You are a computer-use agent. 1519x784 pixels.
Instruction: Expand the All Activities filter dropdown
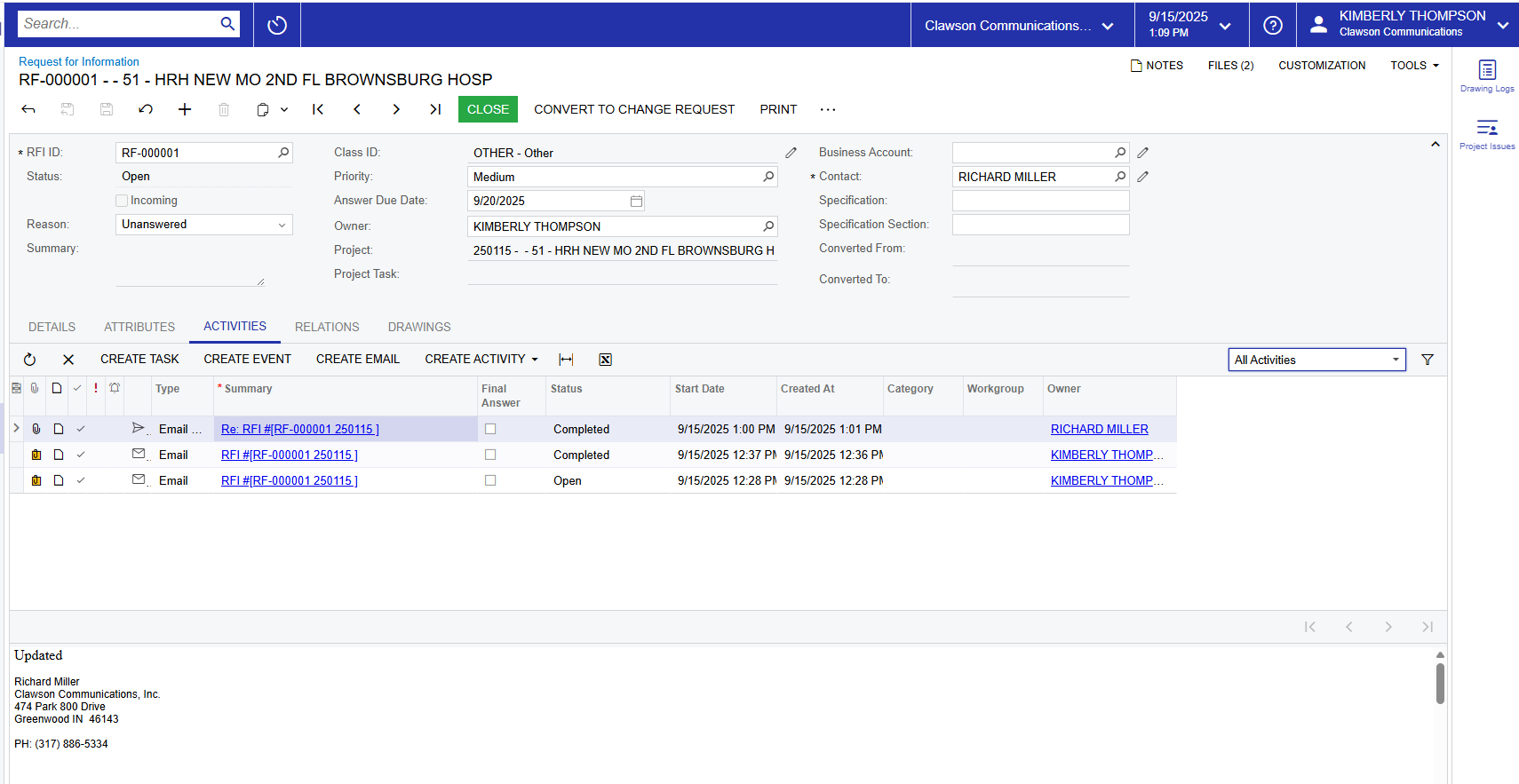(1316, 360)
